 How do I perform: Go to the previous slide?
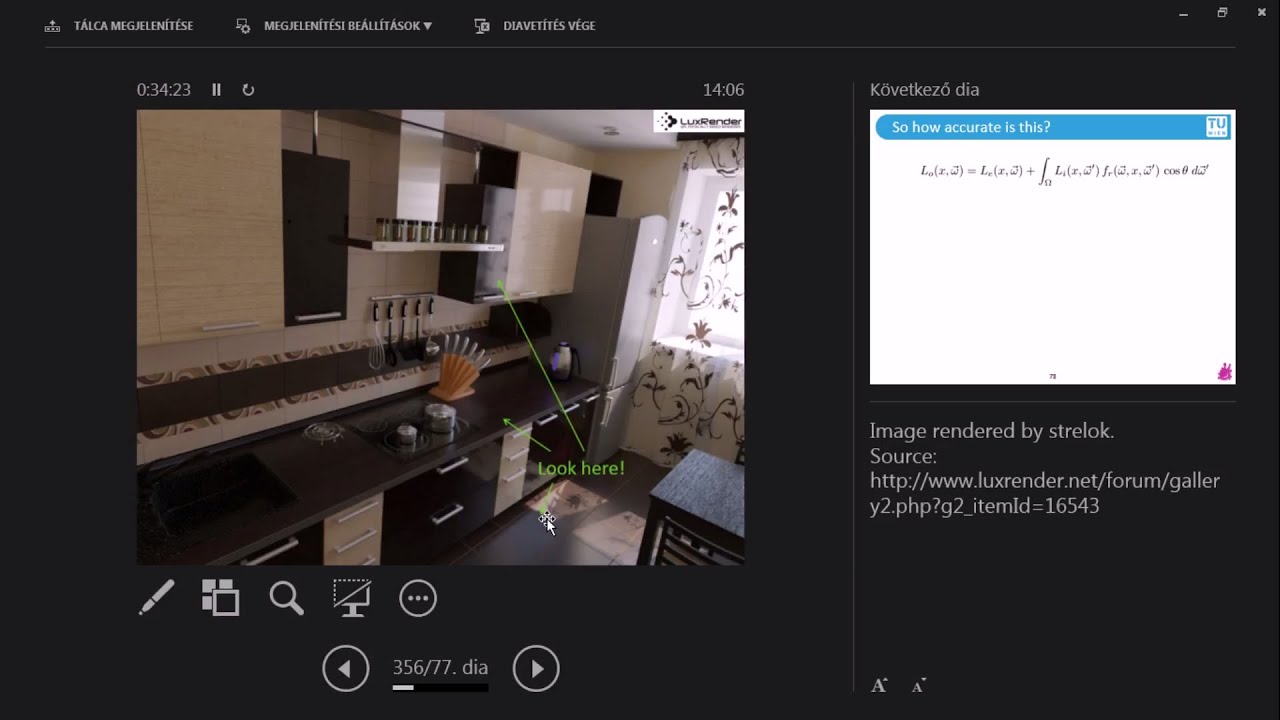[x=346, y=668]
